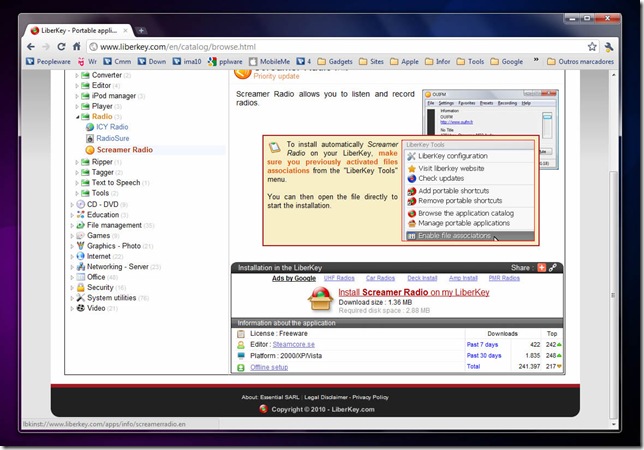Click the CD - DVD disc icon
Viewport: 644px width, 450px height.
(80, 204)
